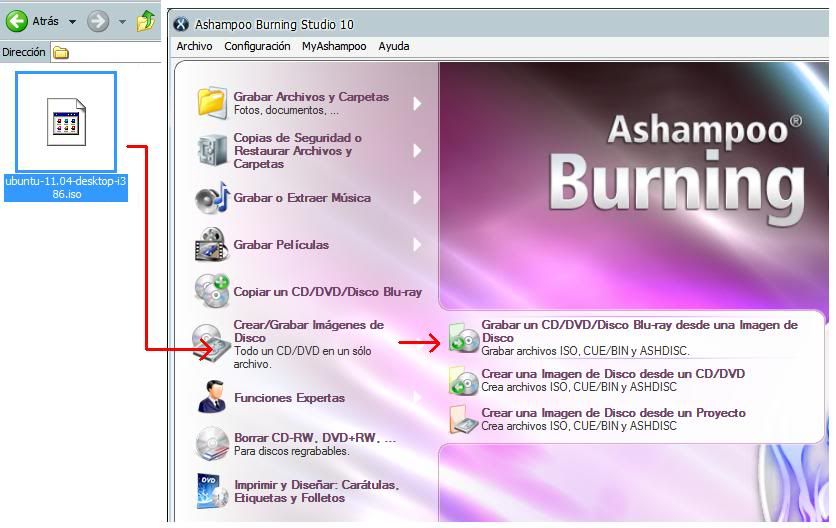Viewport: 836px width, 528px height.
Task: Click the safe icon for Copias de Seguridad
Action: tap(212, 150)
